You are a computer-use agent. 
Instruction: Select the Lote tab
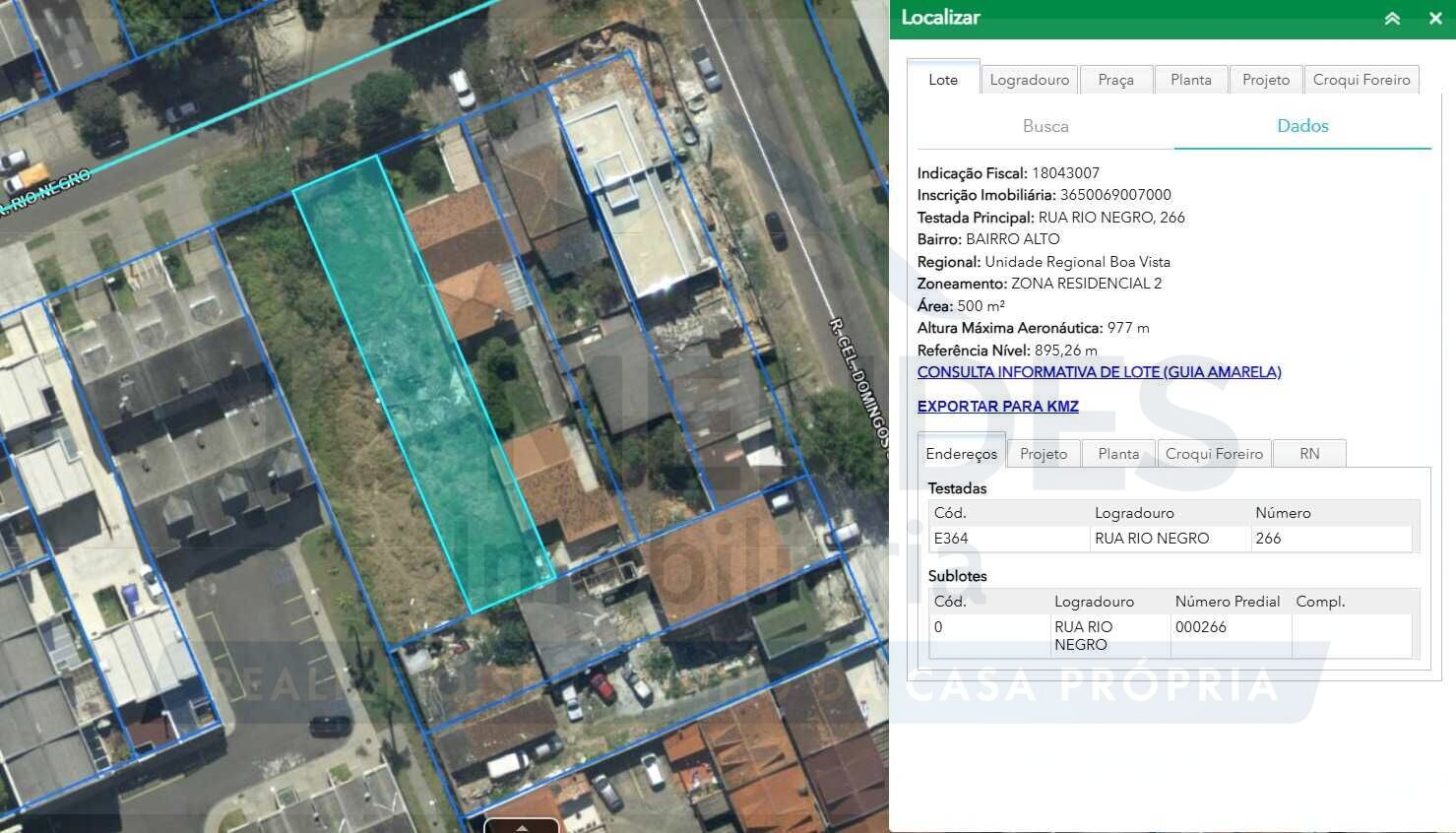point(942,80)
